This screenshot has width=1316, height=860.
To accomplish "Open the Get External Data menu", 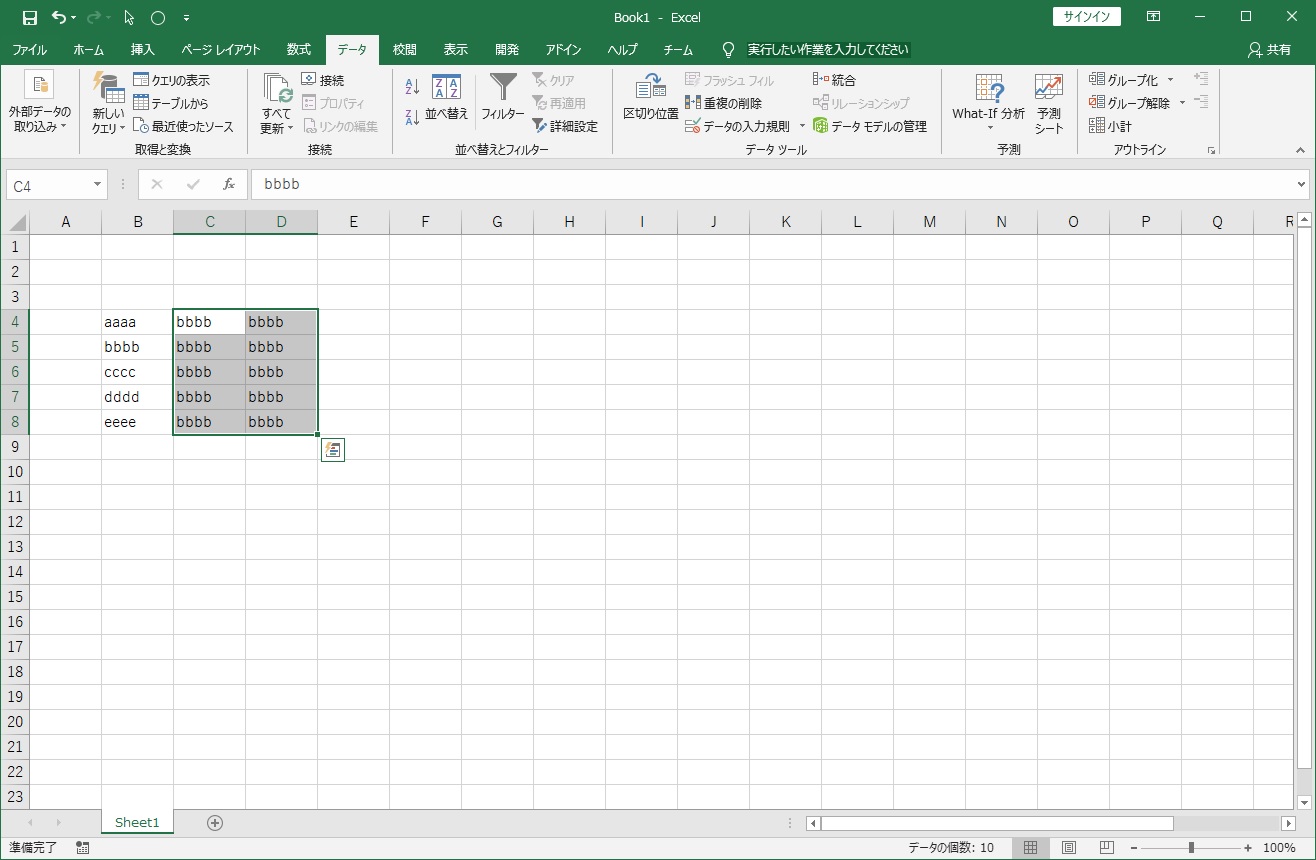I will 40,103.
